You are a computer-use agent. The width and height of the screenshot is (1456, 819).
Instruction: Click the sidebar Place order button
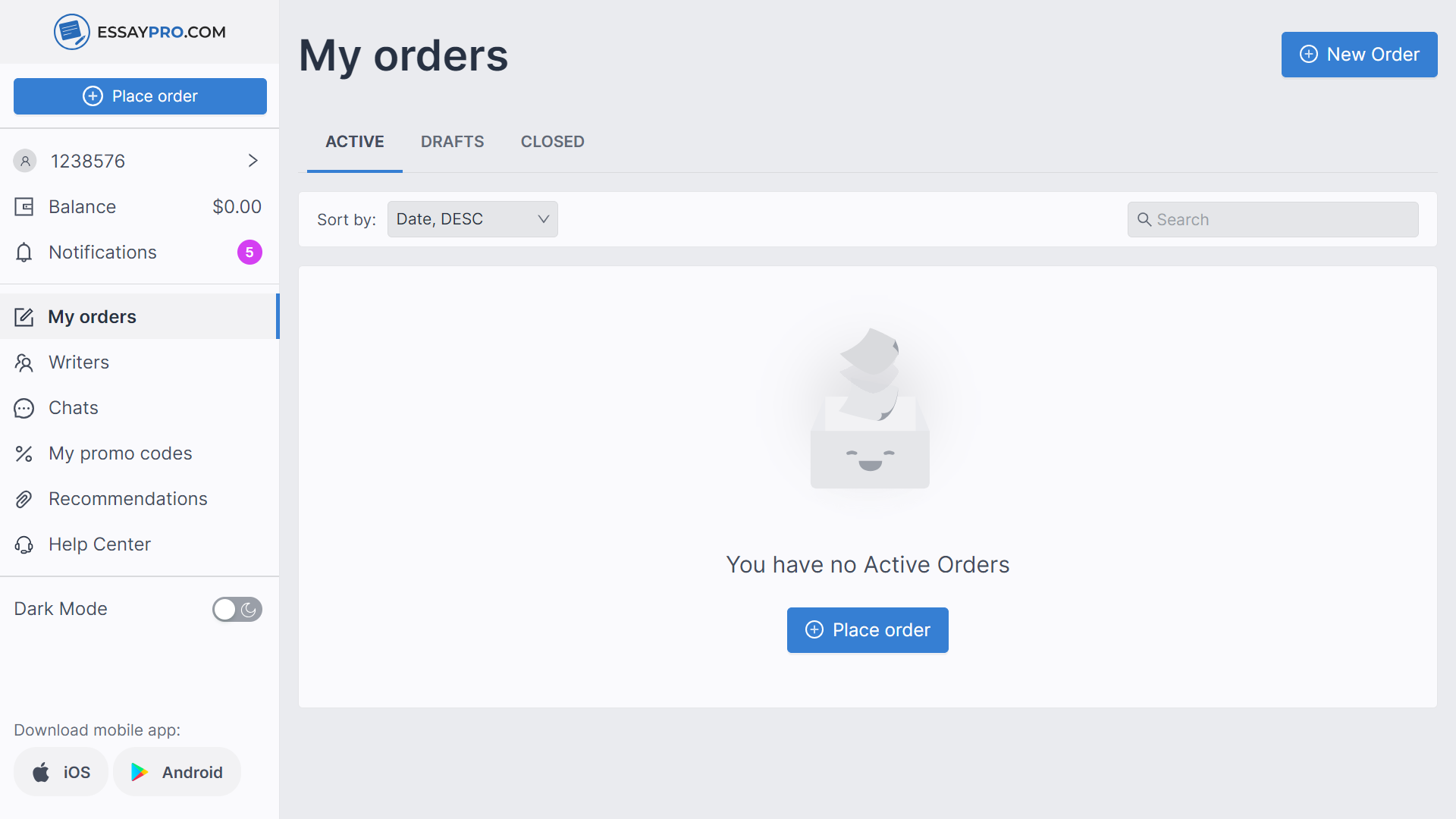pyautogui.click(x=140, y=96)
